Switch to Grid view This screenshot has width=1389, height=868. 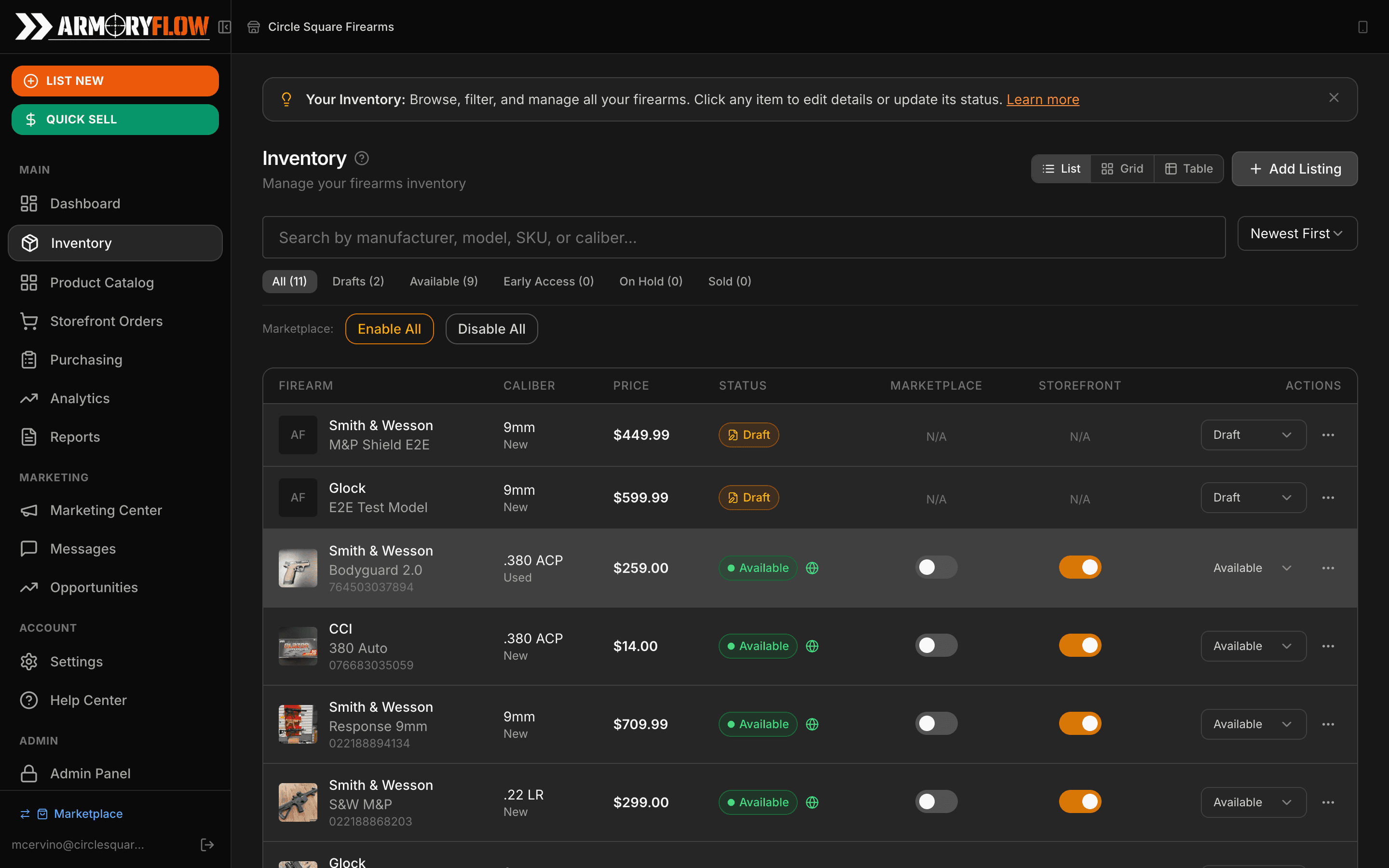pyautogui.click(x=1121, y=168)
